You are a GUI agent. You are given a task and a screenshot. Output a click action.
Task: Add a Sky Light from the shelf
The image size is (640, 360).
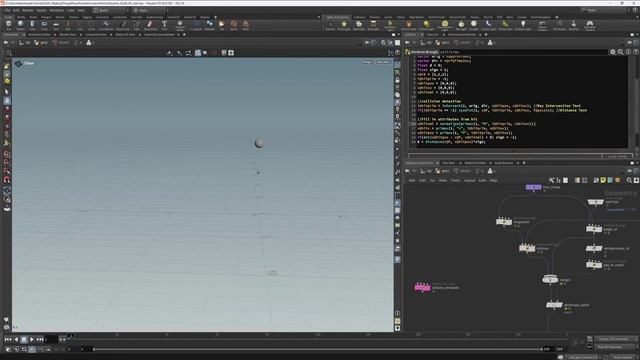point(461,25)
